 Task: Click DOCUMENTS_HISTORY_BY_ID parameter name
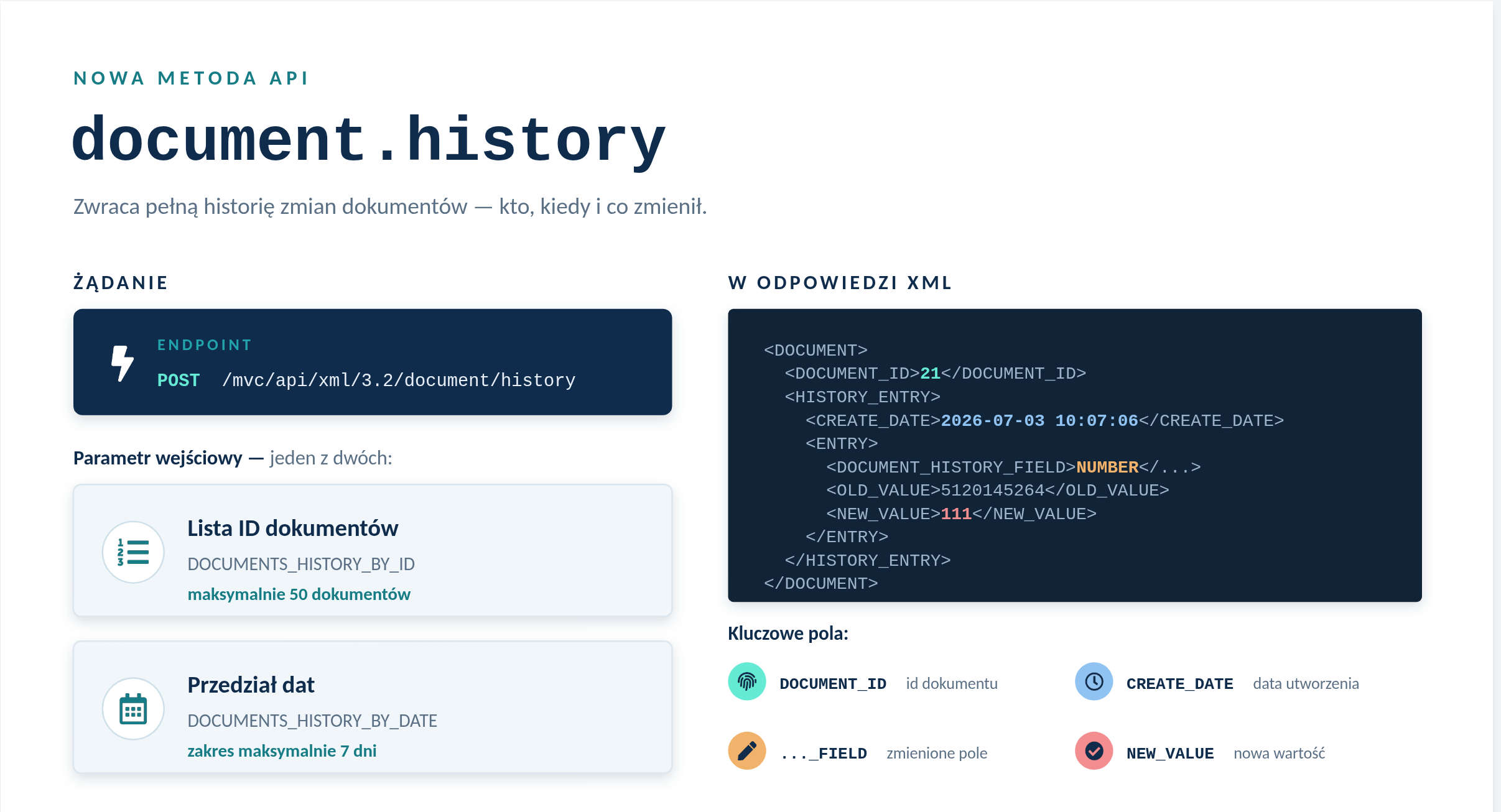click(301, 564)
